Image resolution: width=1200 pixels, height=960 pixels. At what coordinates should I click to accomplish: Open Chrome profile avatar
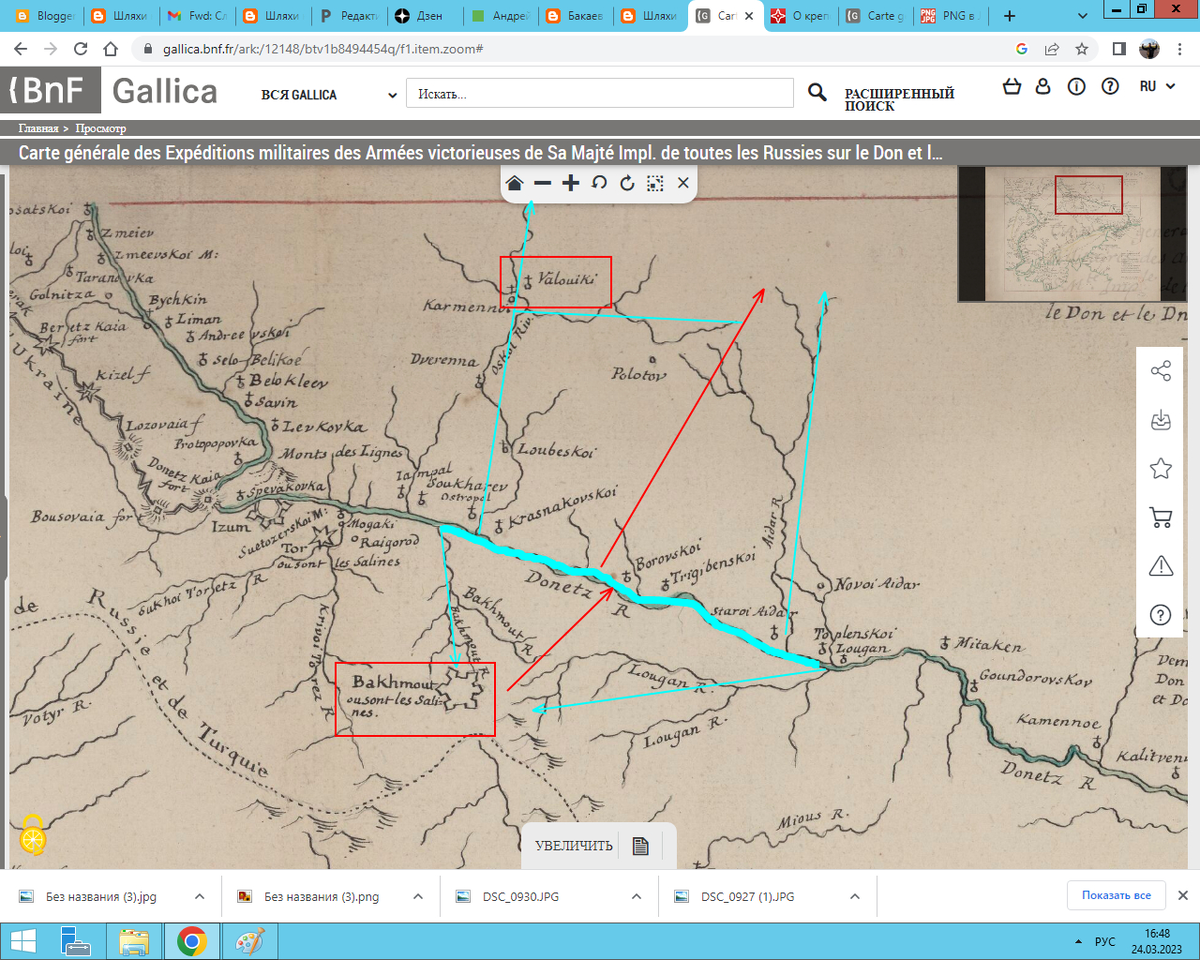click(x=1150, y=48)
